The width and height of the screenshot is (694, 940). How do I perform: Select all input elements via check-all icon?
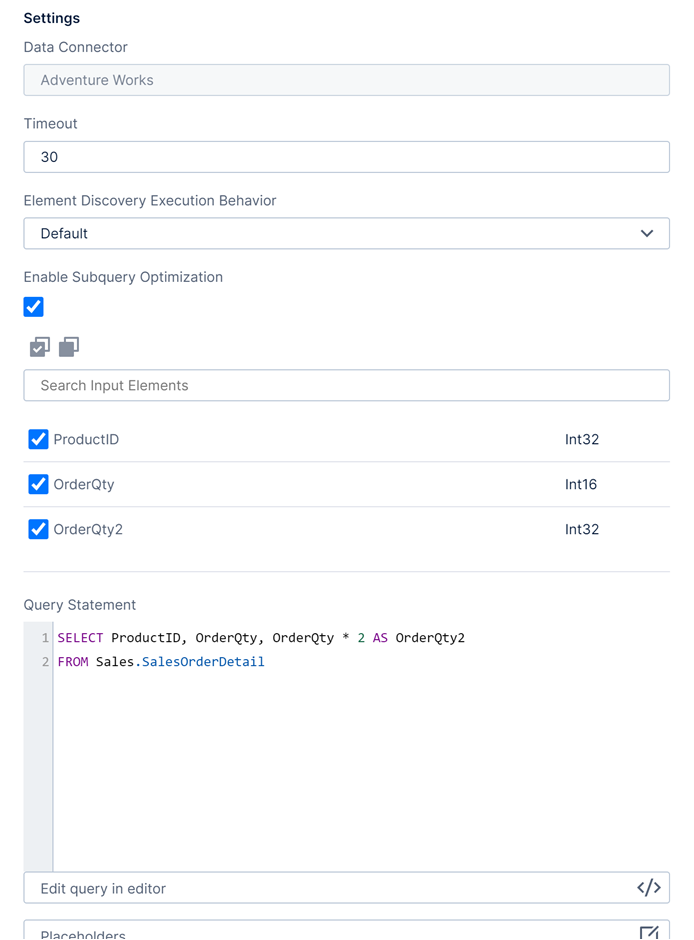[x=38, y=346]
